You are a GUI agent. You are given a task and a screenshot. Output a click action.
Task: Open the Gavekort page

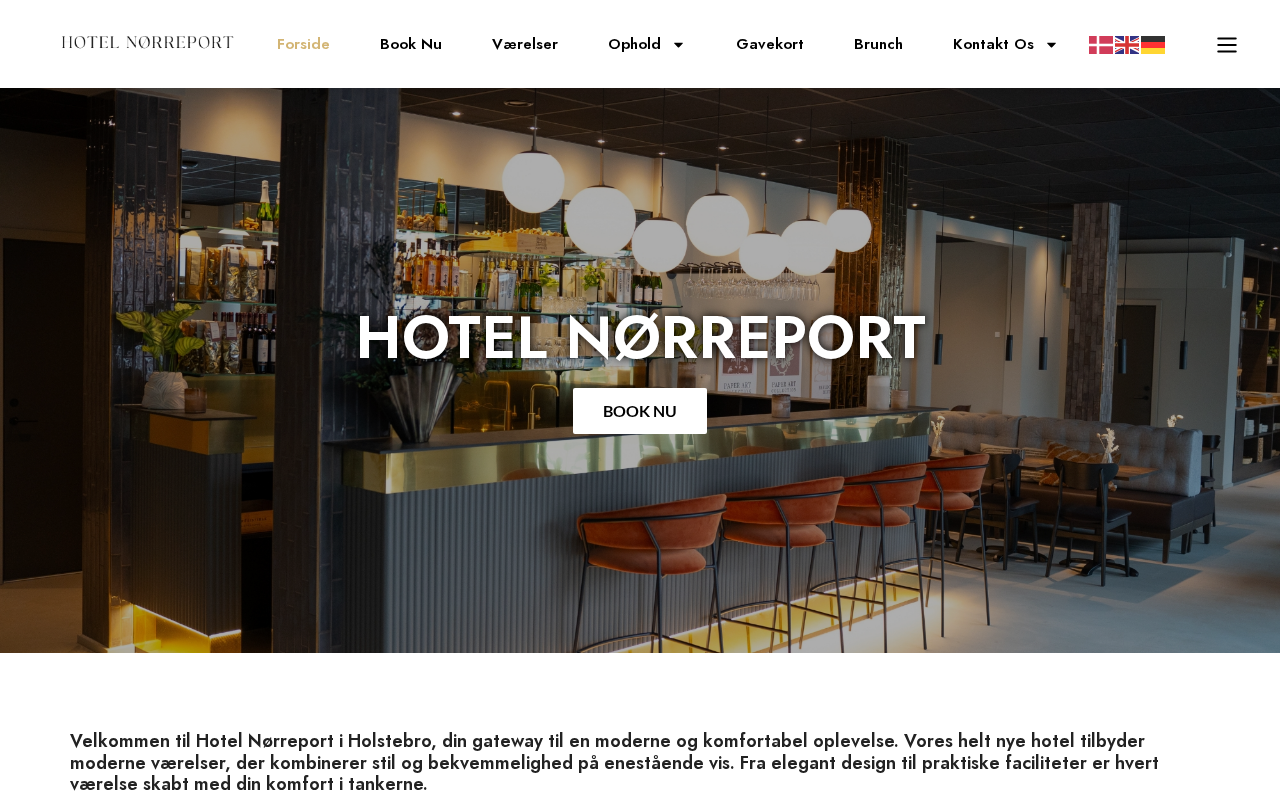770,44
